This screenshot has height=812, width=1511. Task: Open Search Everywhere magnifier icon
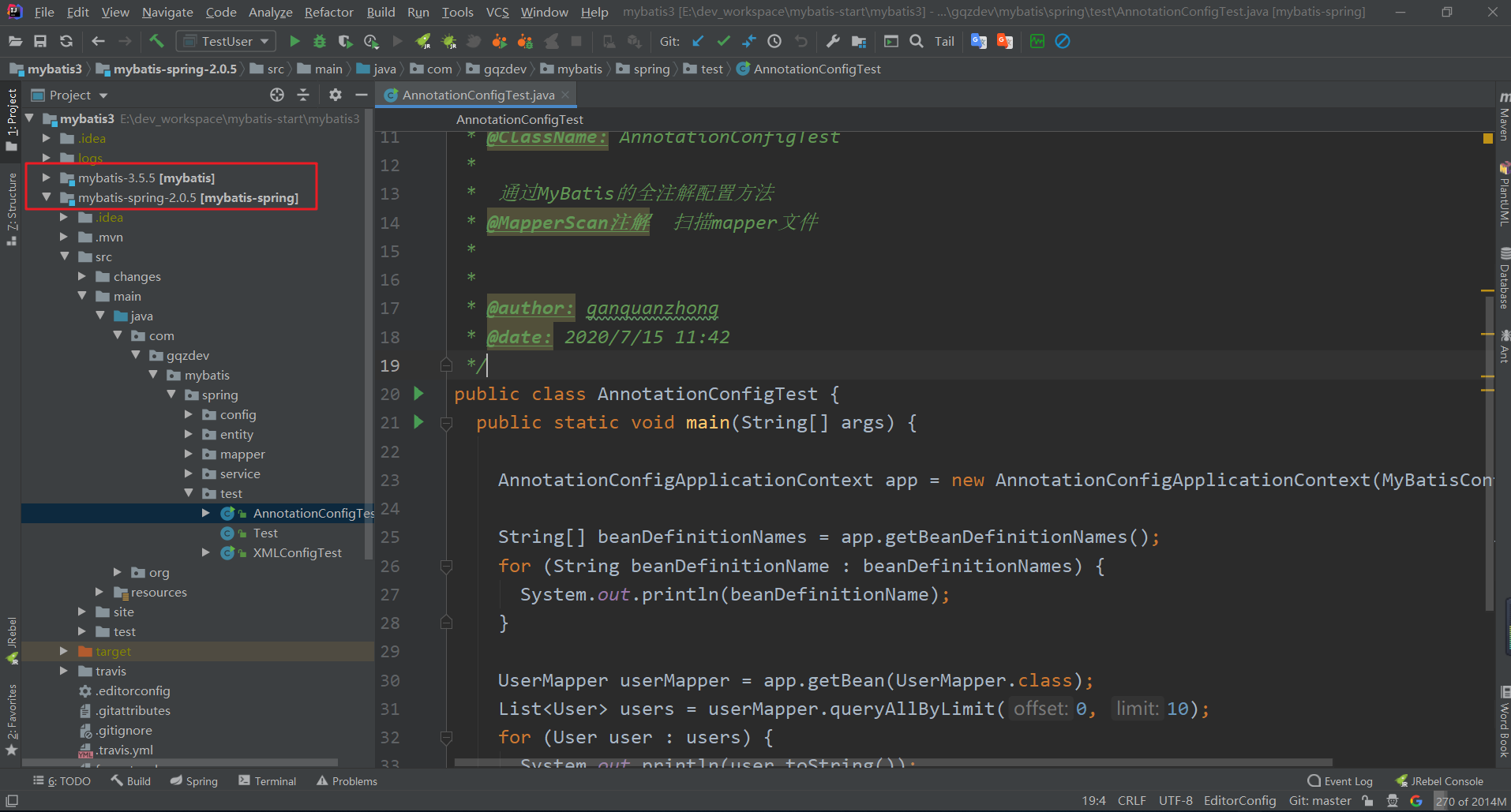pos(917,41)
